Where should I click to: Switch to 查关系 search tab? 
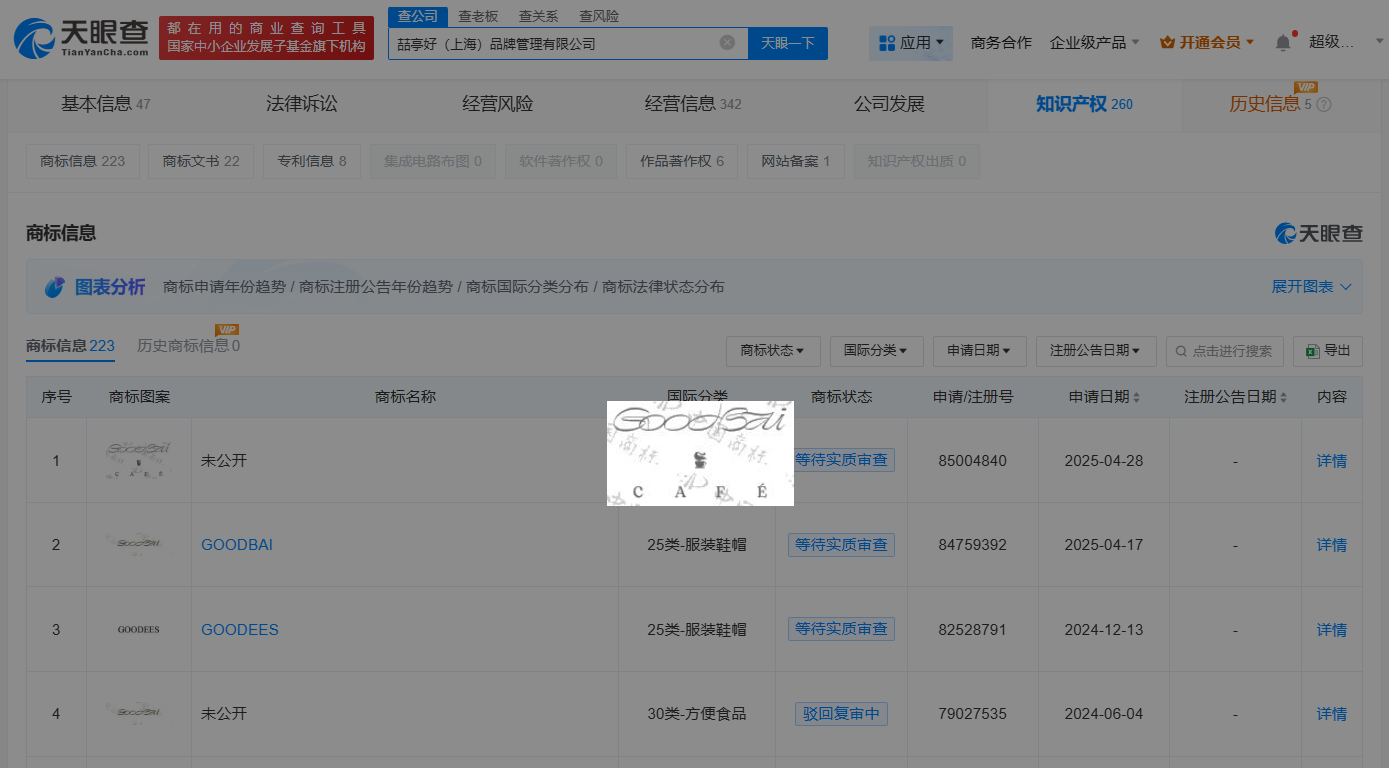pos(539,16)
